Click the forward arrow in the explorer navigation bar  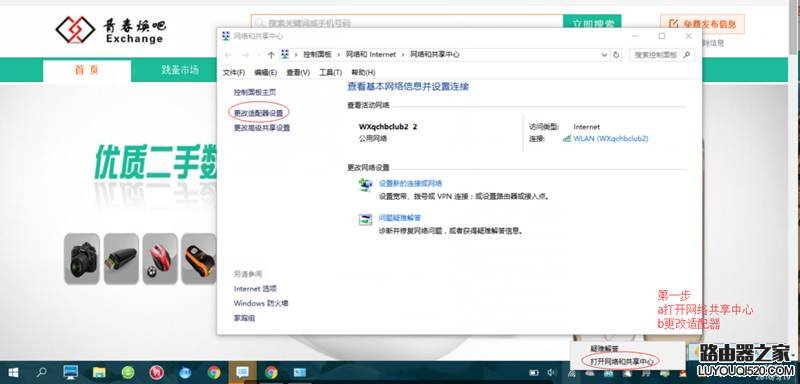pyautogui.click(x=245, y=55)
